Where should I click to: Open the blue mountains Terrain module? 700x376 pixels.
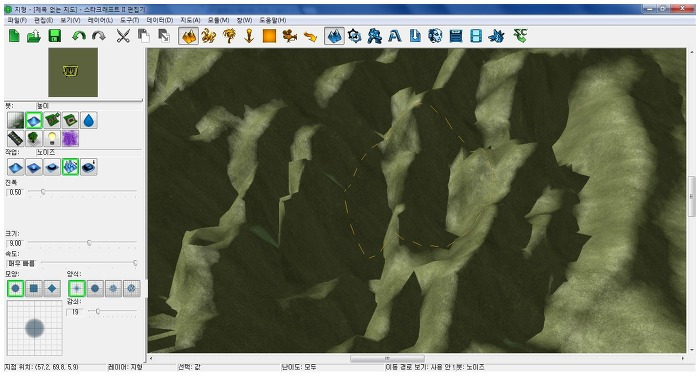tap(334, 36)
